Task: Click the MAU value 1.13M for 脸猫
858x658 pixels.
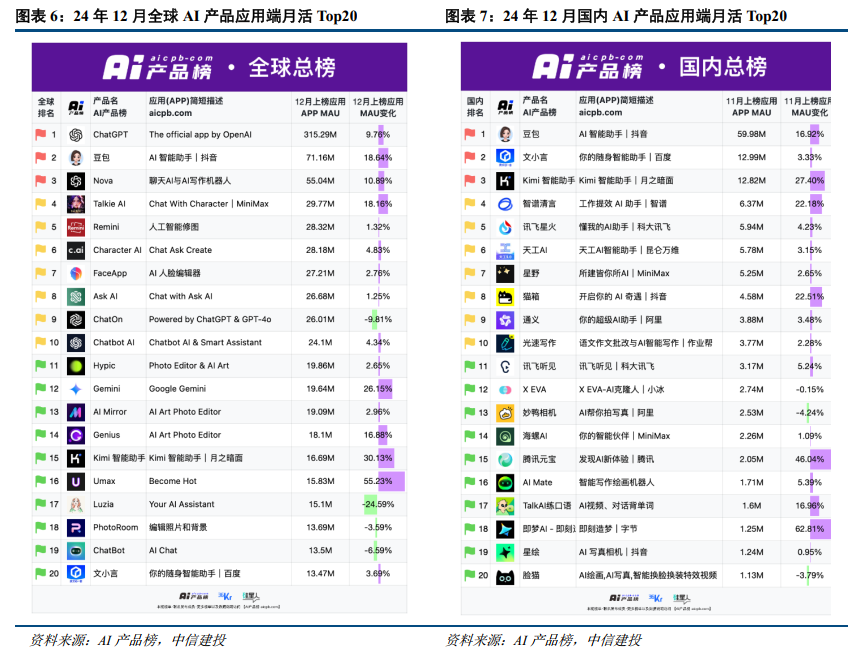Action: pyautogui.click(x=751, y=575)
